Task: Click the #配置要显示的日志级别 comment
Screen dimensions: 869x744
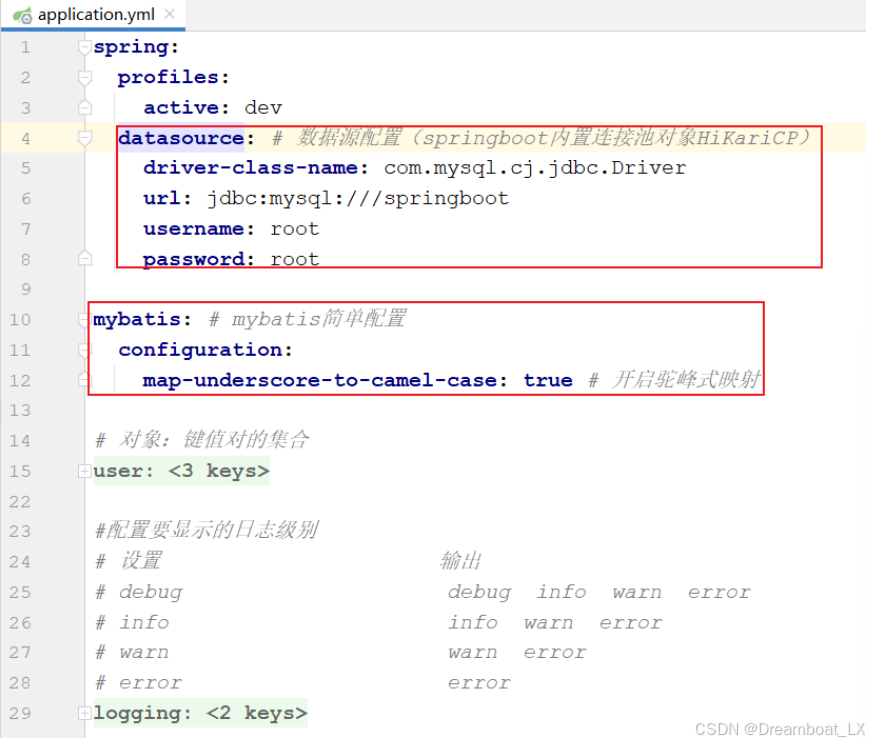Action: 207,531
